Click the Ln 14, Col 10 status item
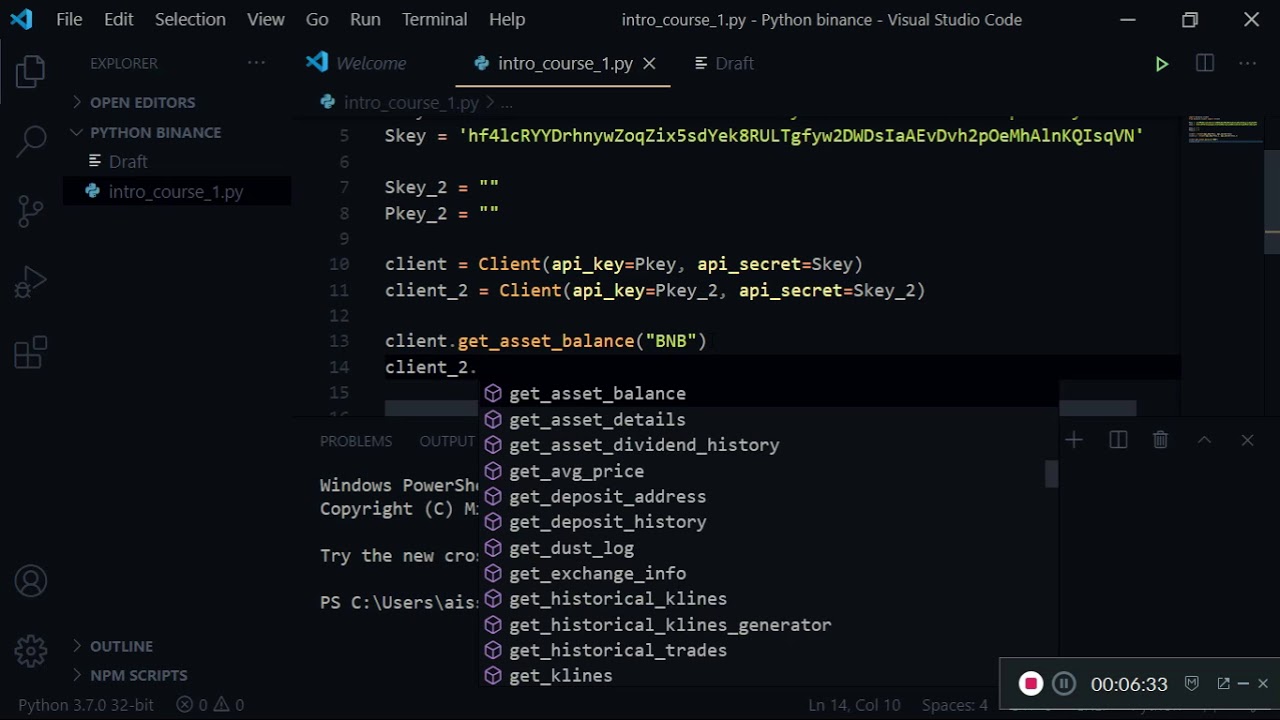Image resolution: width=1280 pixels, height=720 pixels. pos(854,705)
